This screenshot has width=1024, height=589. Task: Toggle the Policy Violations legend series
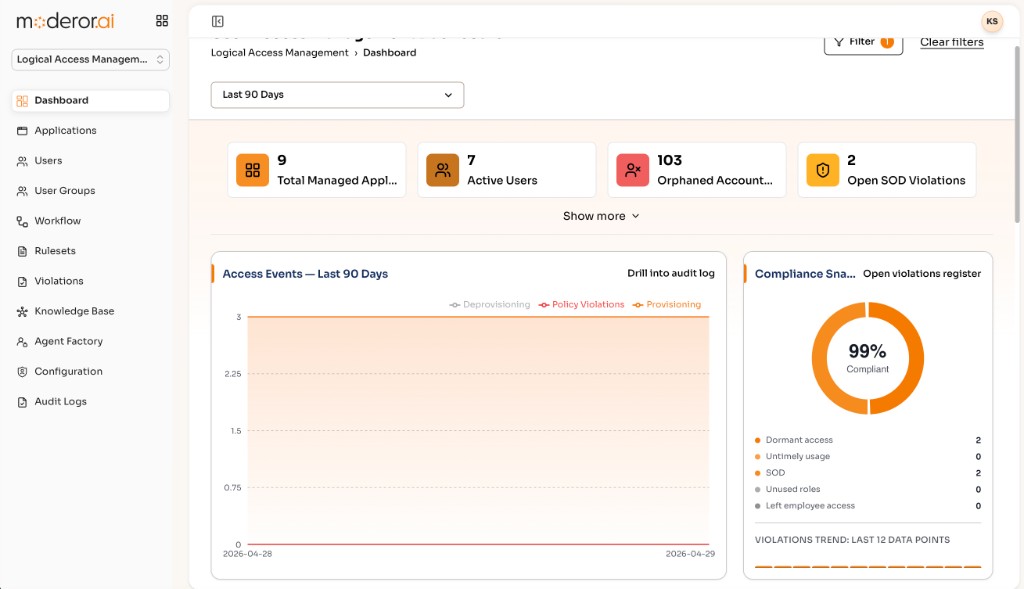click(x=581, y=304)
